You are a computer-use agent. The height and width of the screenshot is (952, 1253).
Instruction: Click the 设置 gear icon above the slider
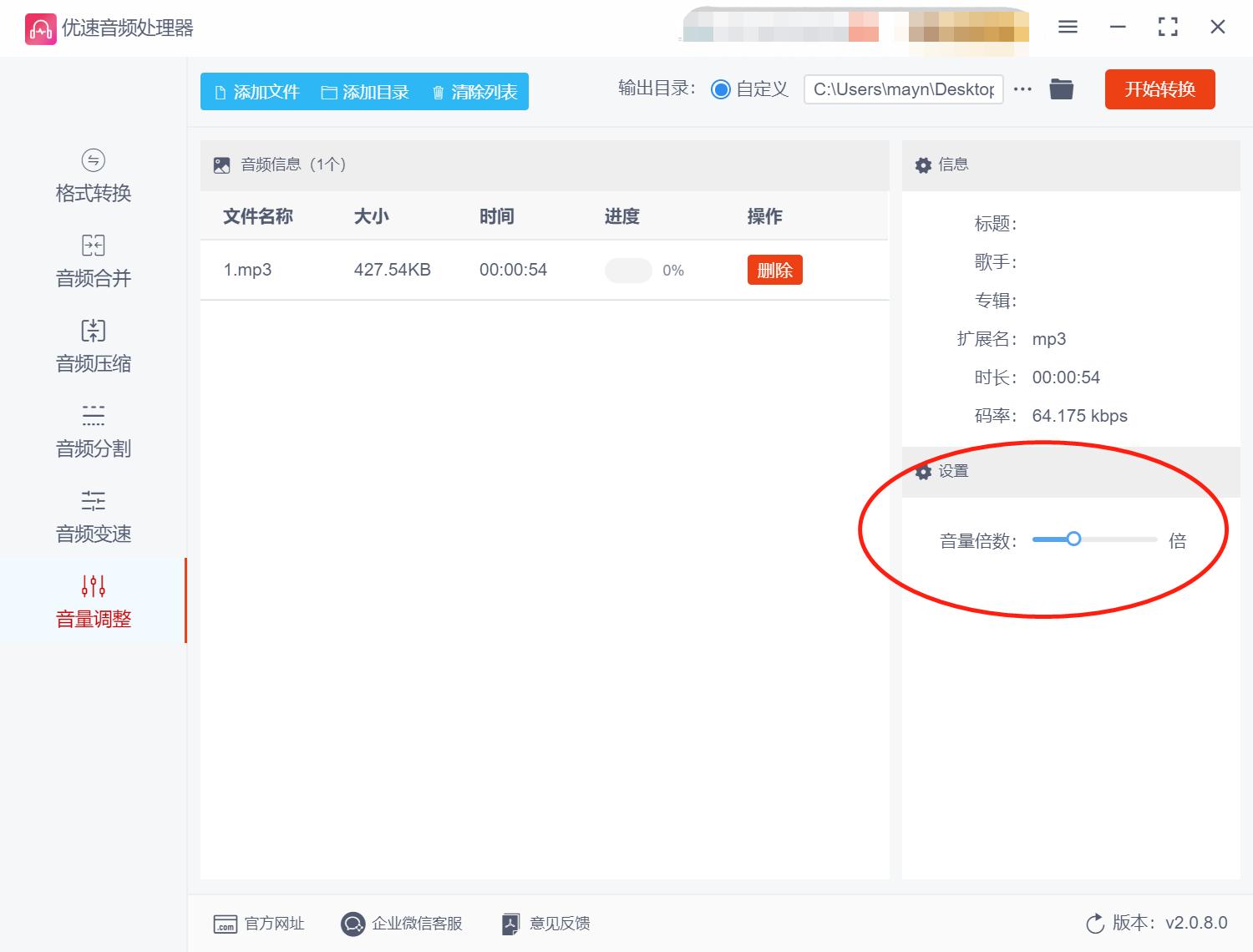tap(923, 471)
